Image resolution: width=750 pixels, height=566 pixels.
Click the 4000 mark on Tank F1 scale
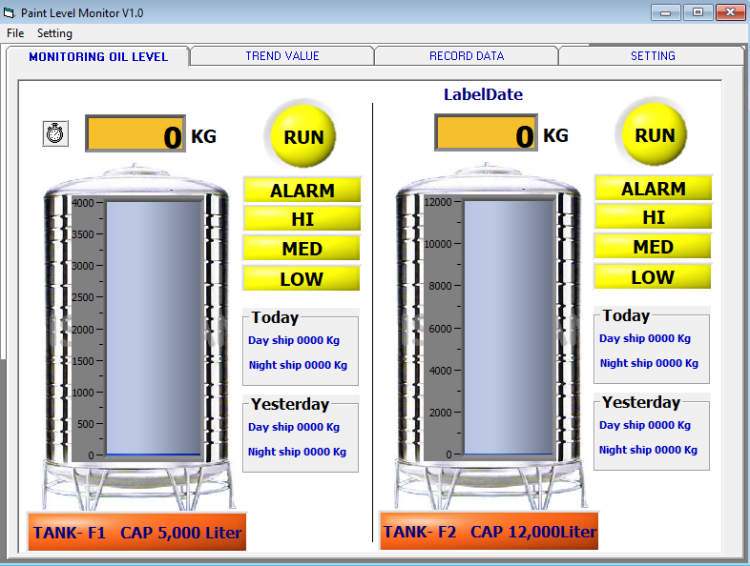pyautogui.click(x=83, y=203)
